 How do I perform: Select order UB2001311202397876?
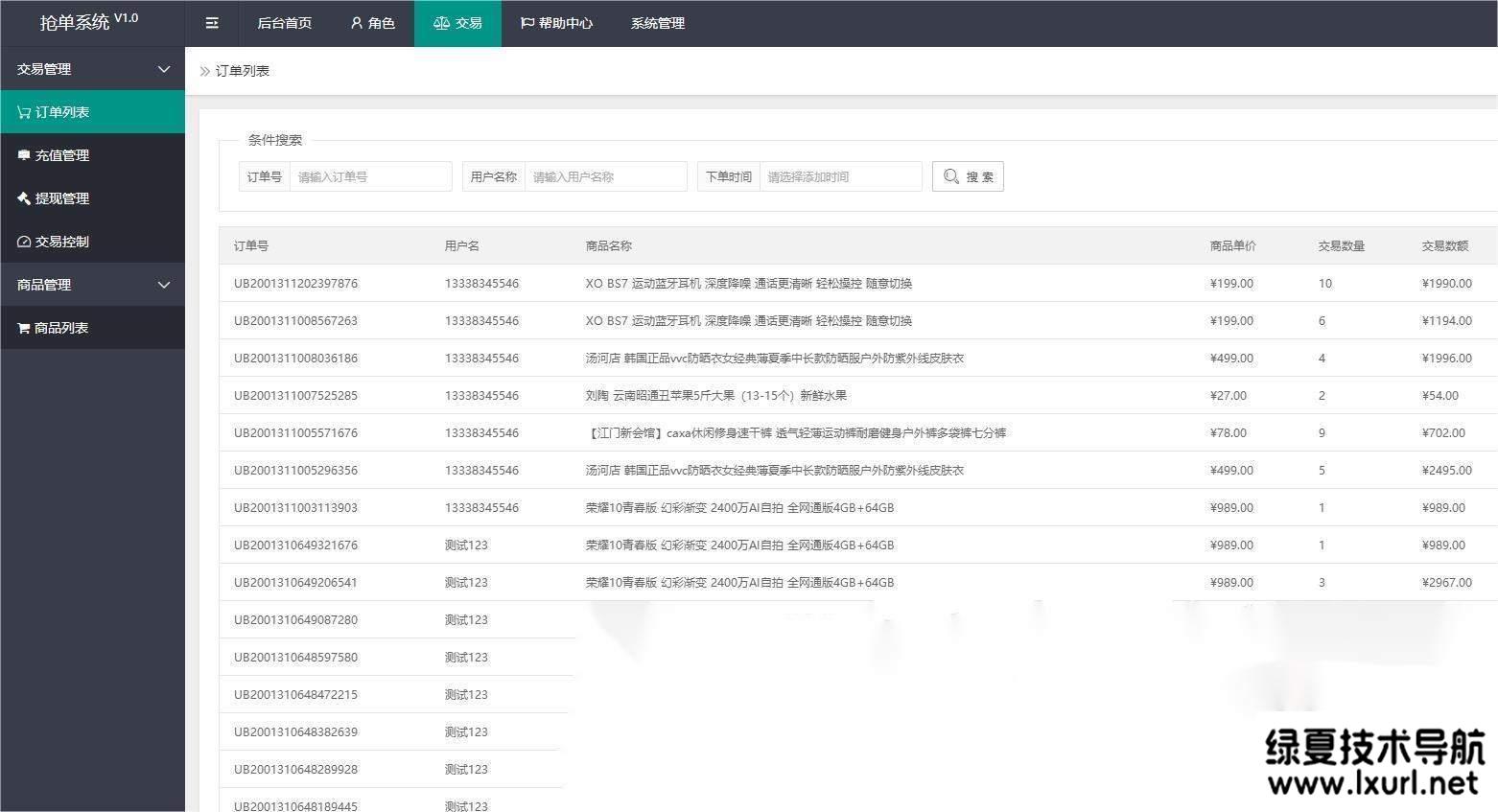[x=295, y=284]
